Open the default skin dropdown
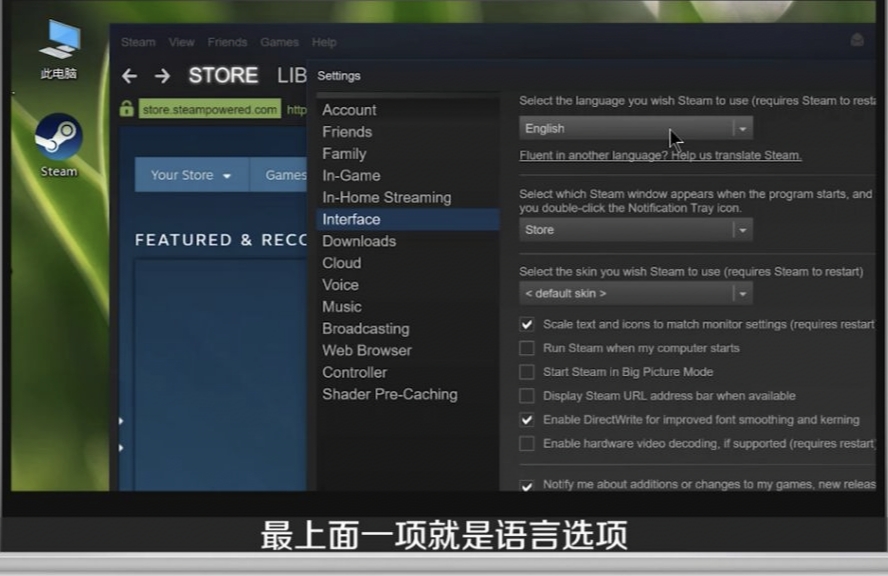The width and height of the screenshot is (888, 576). pyautogui.click(x=635, y=293)
